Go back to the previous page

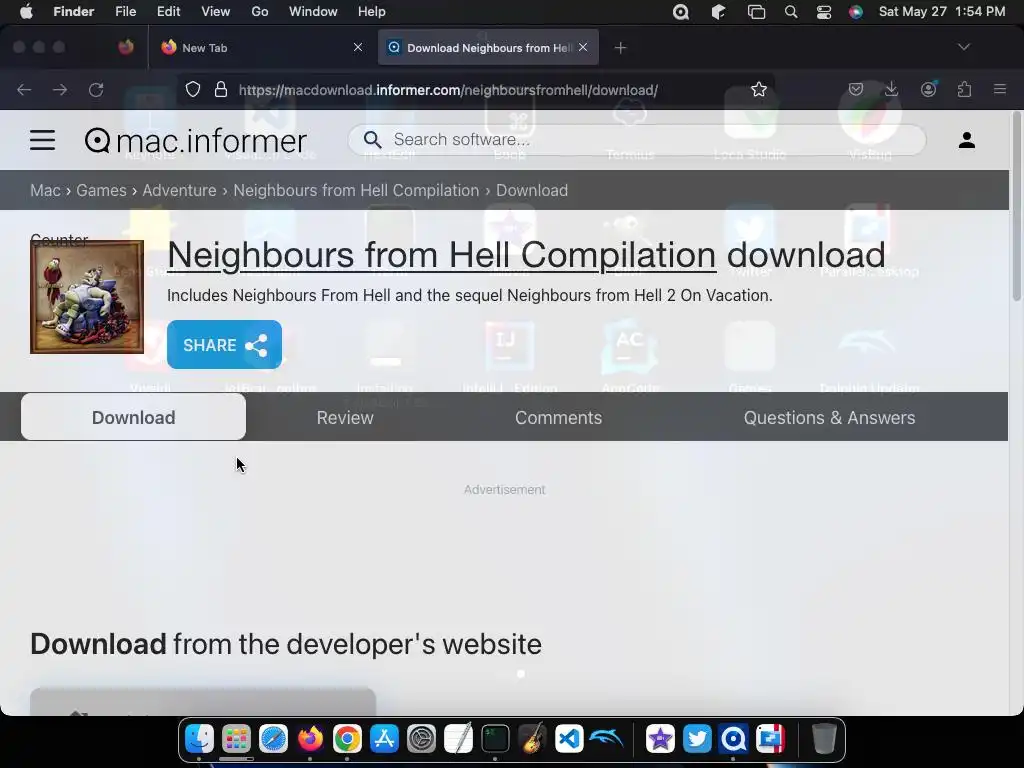24,89
